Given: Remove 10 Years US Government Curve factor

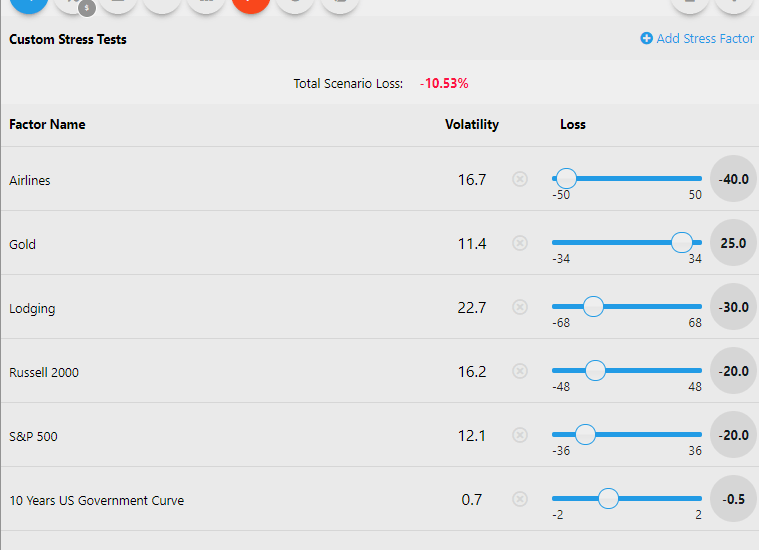Looking at the screenshot, I should (520, 499).
